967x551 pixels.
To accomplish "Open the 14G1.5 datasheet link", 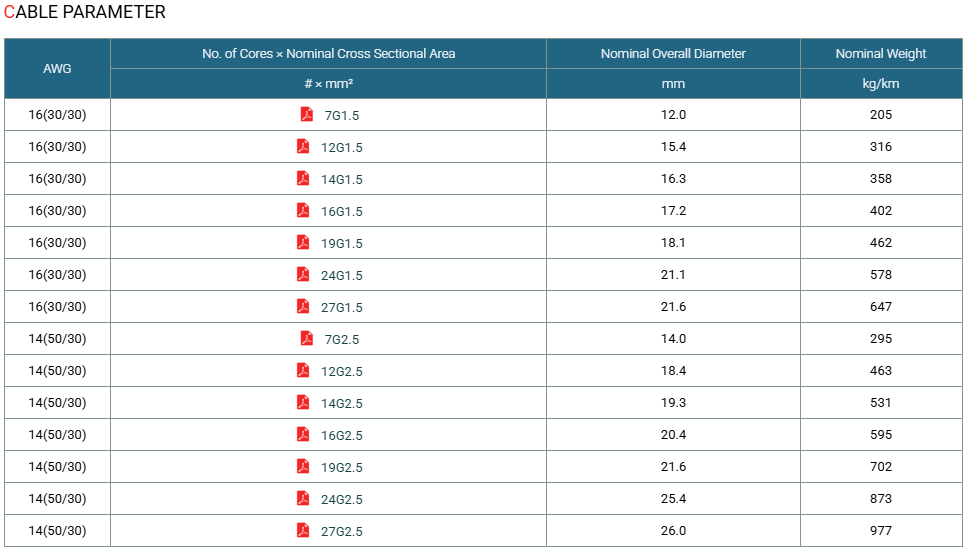I will pos(342,180).
